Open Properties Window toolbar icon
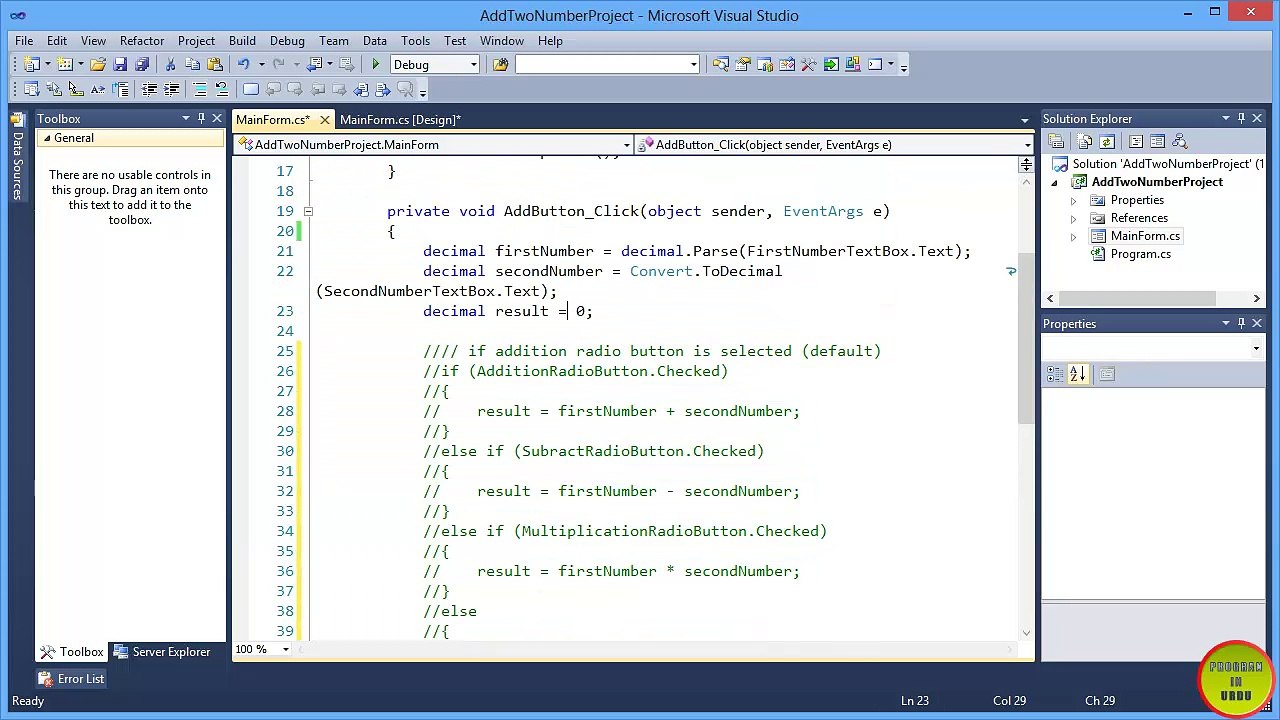 point(742,64)
